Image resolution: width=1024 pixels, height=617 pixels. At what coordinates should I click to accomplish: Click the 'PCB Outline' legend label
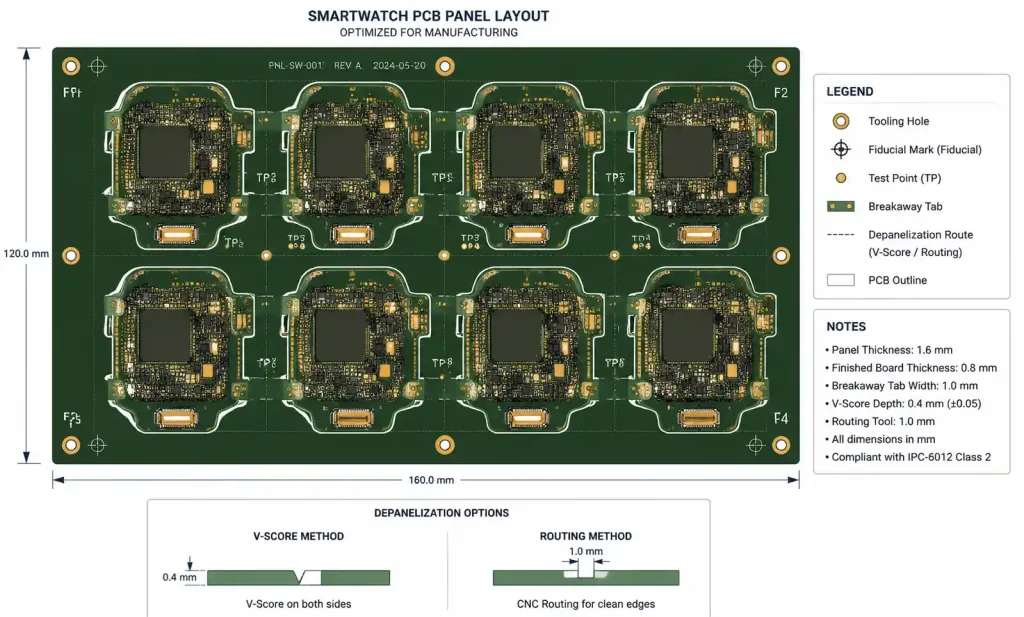coord(897,280)
